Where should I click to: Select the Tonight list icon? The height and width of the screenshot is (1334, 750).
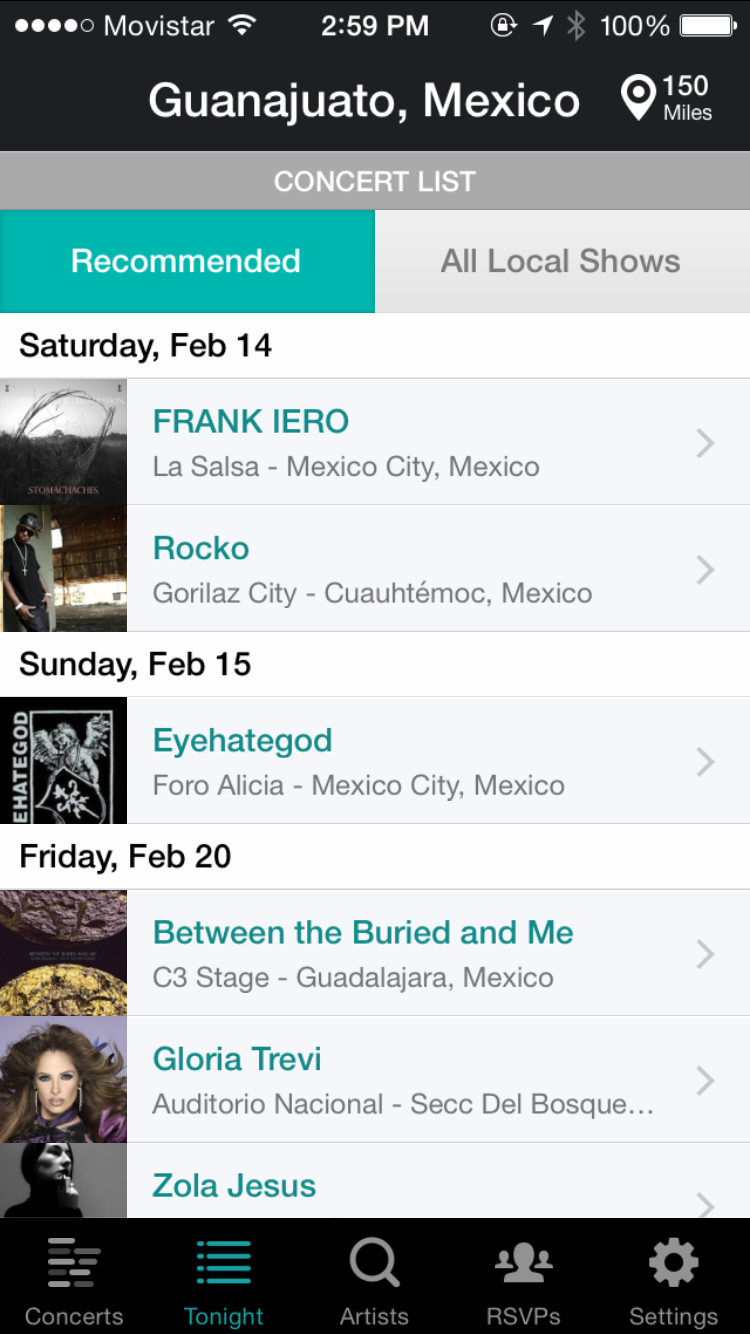tap(224, 1263)
